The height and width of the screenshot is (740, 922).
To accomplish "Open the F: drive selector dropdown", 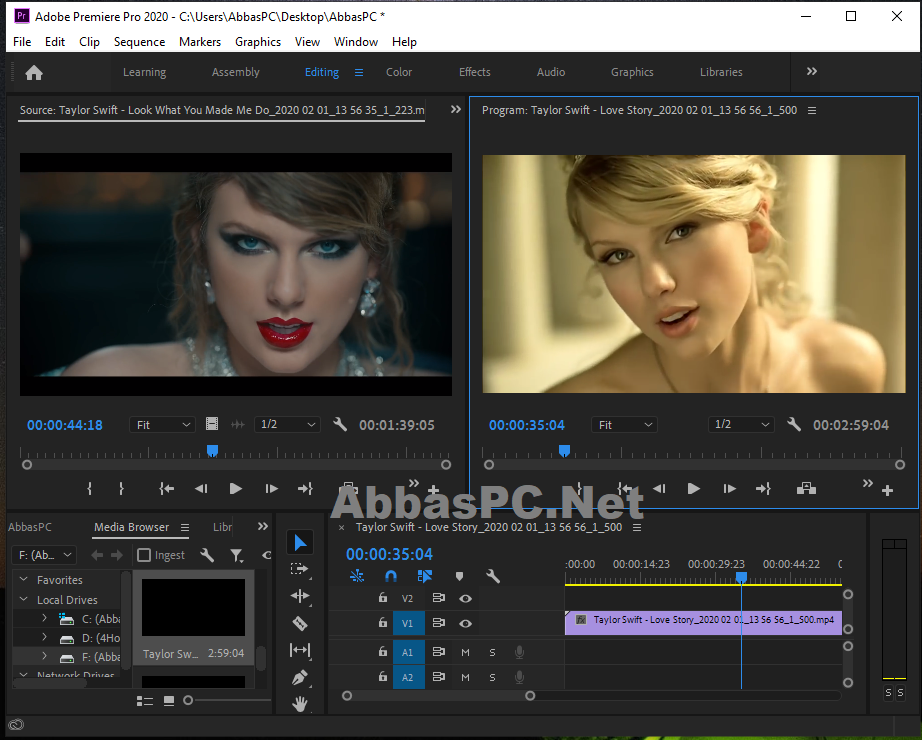I will click(x=44, y=555).
